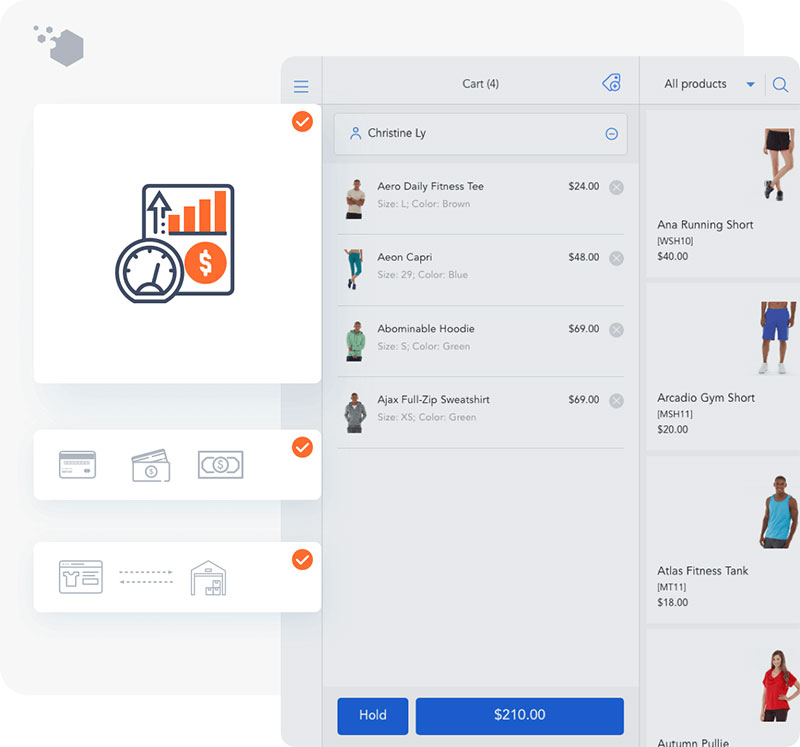800x747 pixels.
Task: Toggle checkmark on sales chart card
Action: (x=302, y=121)
